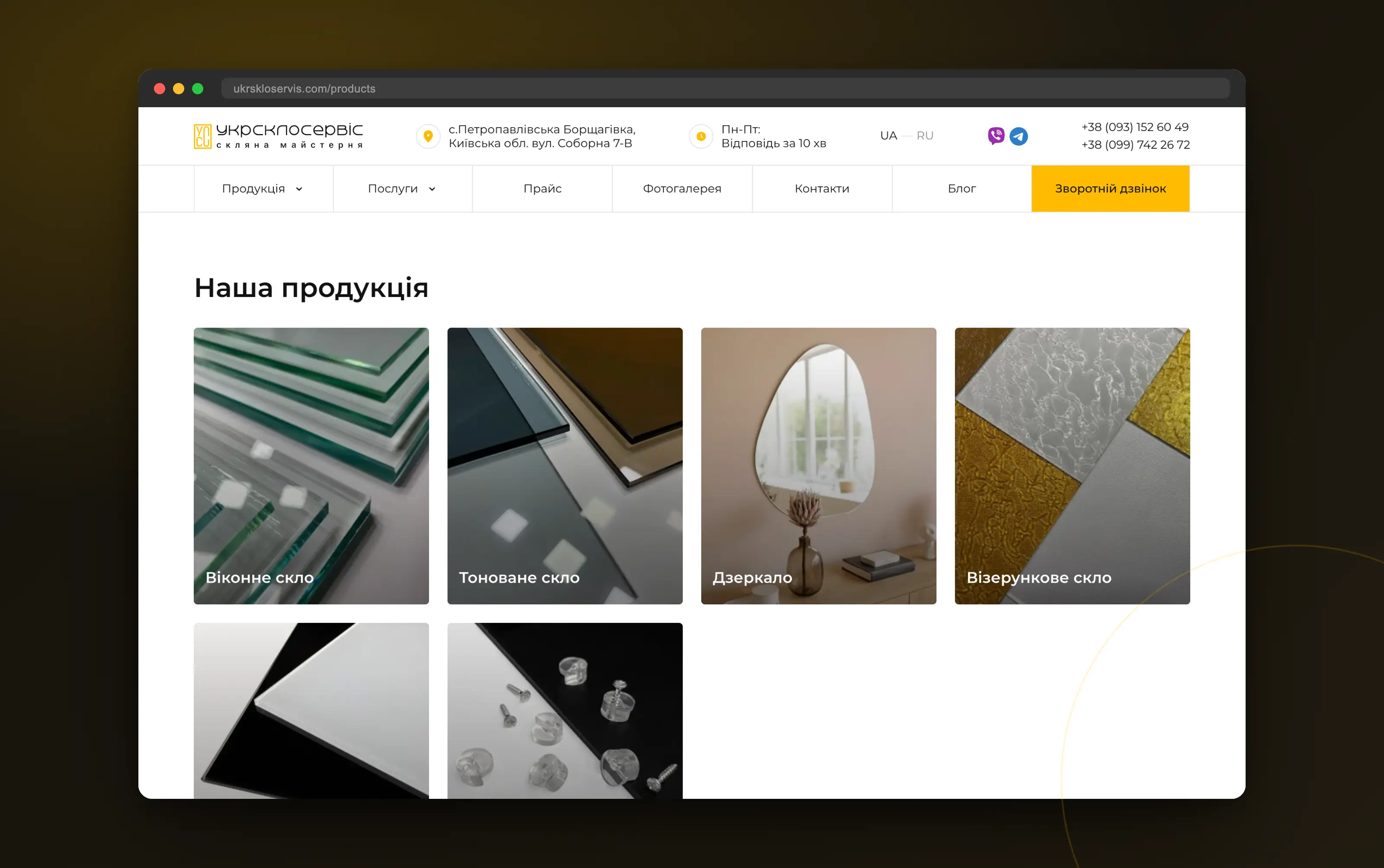The image size is (1384, 868).
Task: Open the Блог menu item
Action: tap(962, 189)
